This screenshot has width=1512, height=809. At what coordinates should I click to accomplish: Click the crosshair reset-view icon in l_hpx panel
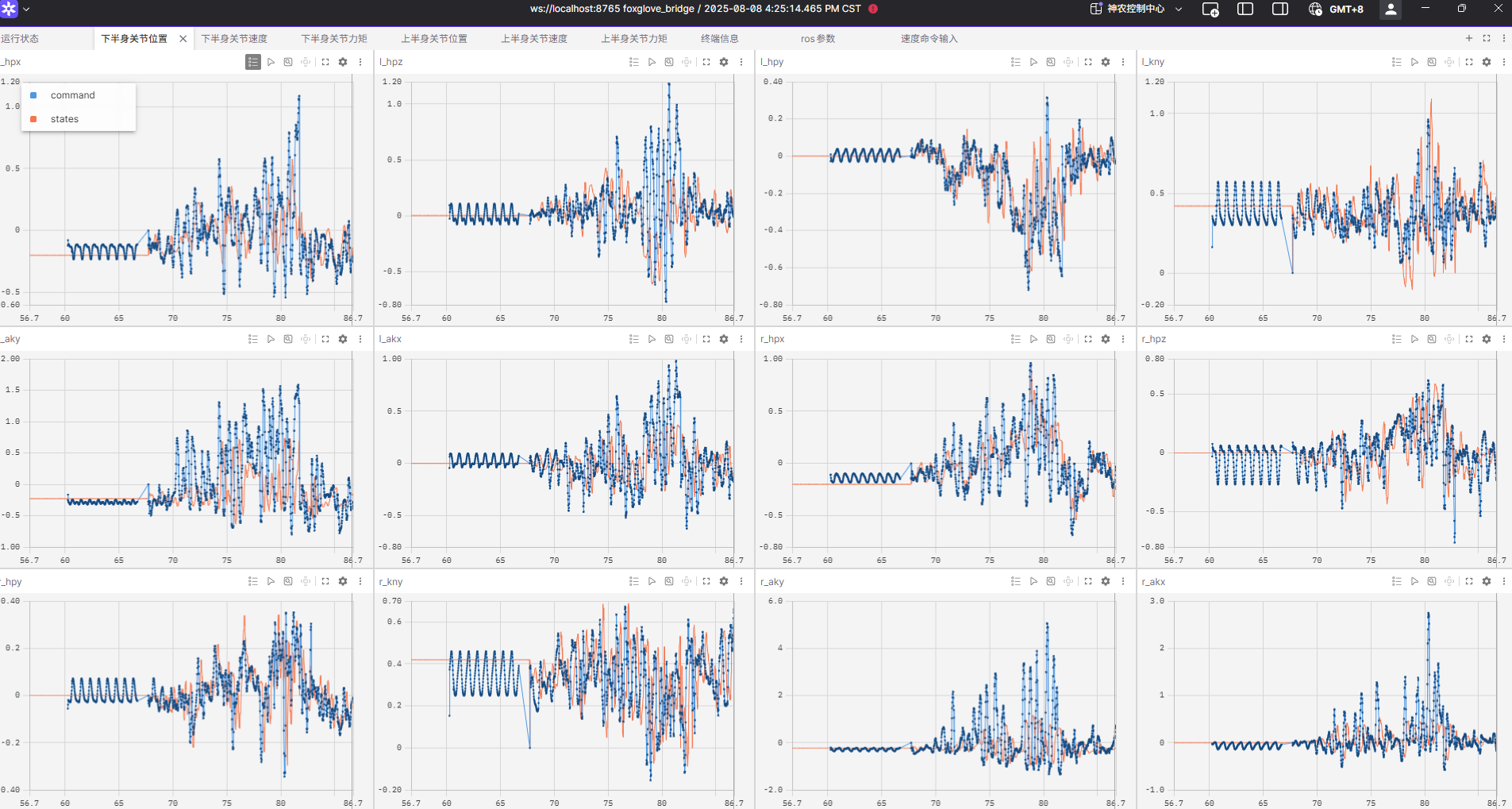pos(306,62)
